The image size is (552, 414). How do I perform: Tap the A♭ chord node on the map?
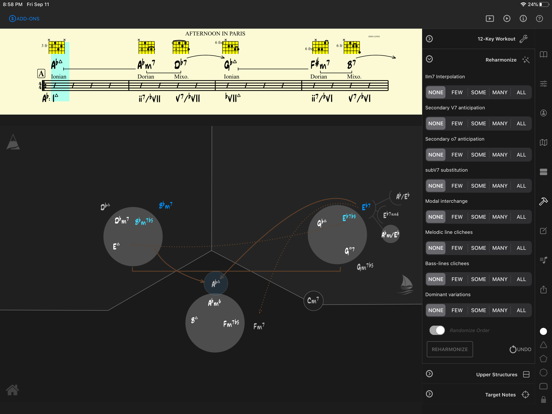pos(216,283)
